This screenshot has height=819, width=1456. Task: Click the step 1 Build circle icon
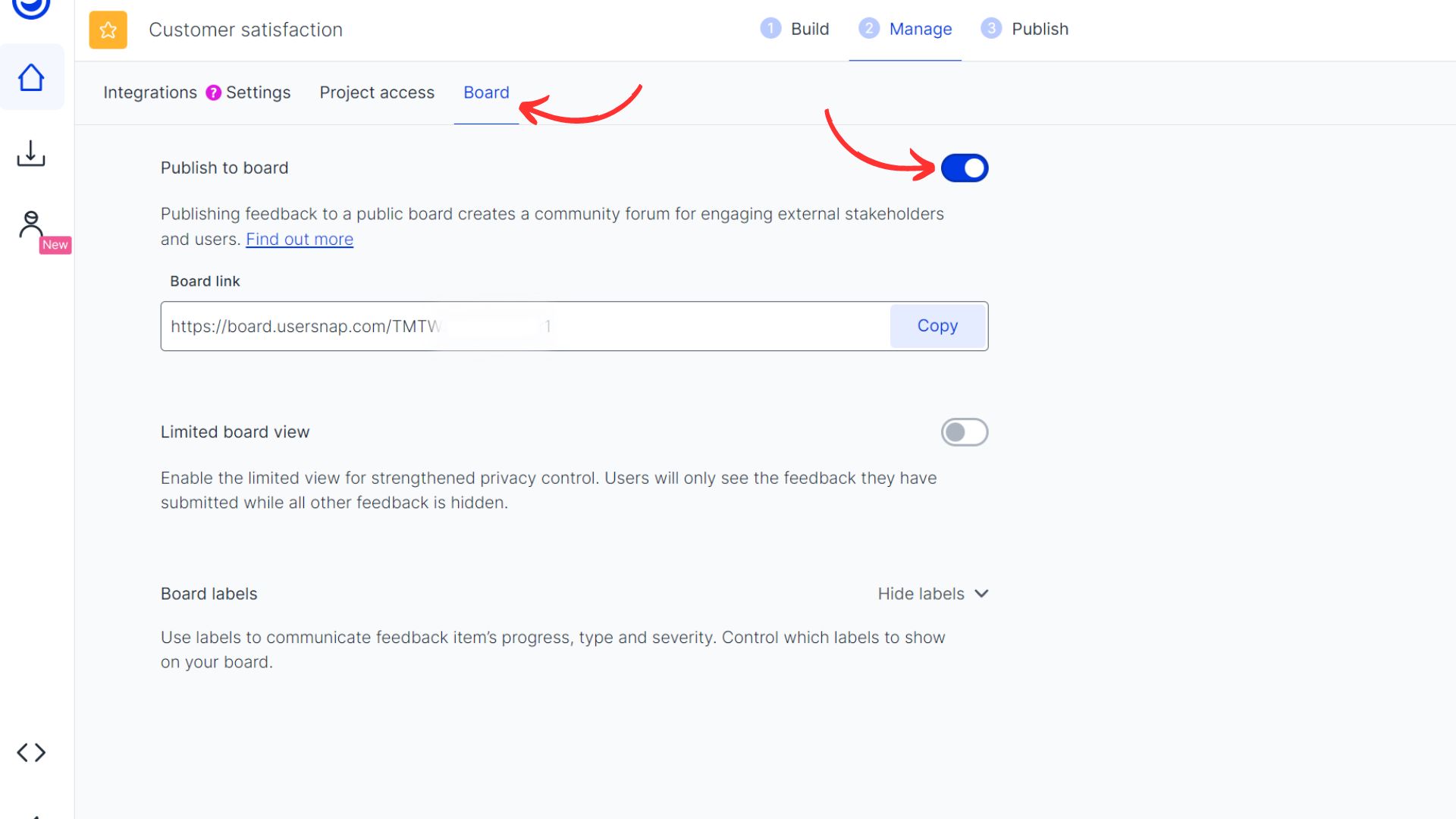(770, 29)
